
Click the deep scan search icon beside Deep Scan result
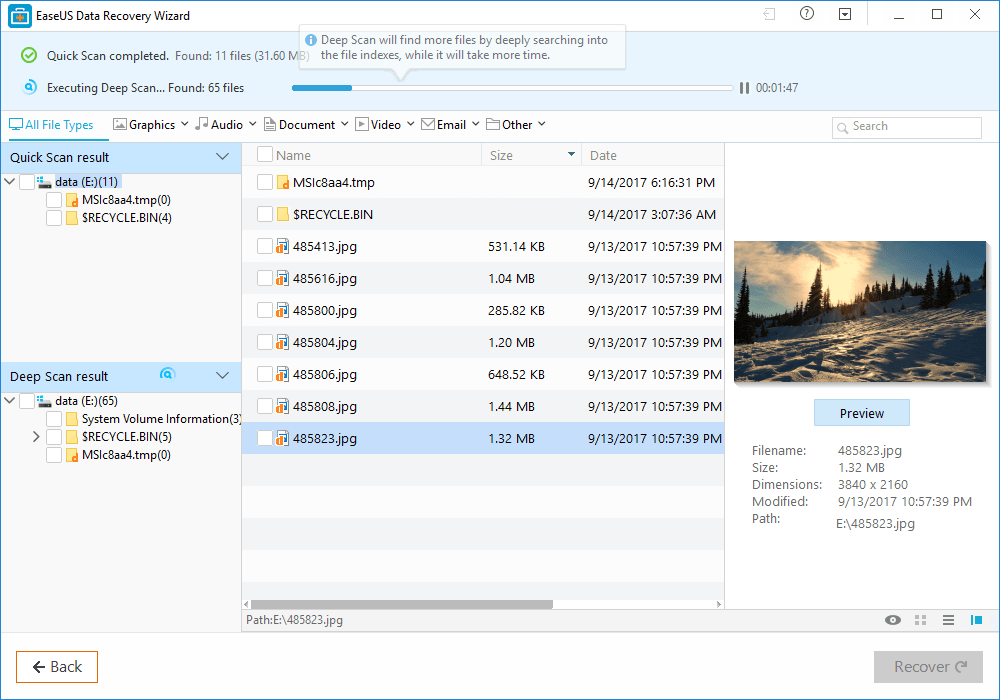point(168,376)
